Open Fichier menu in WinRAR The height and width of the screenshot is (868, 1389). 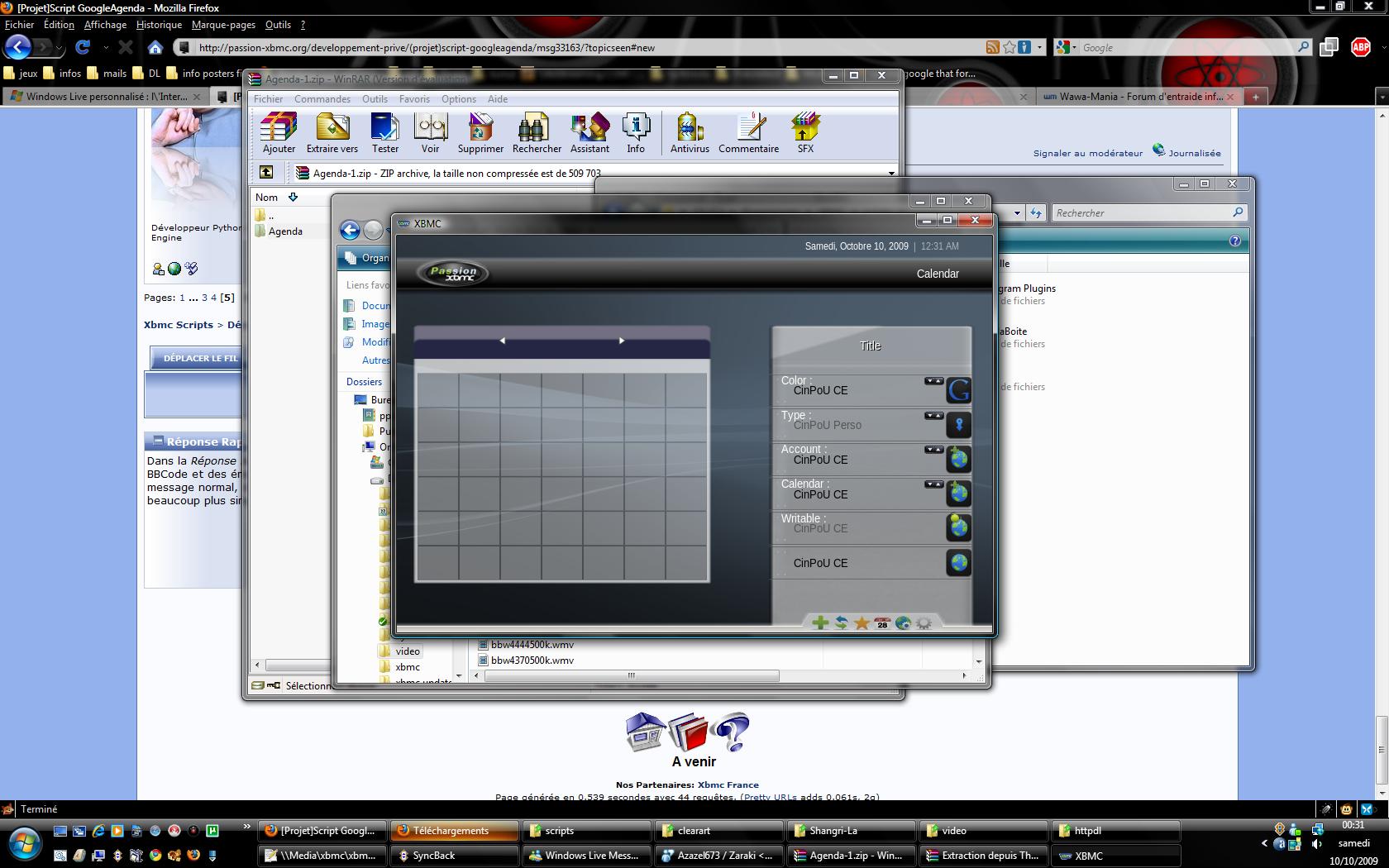(268, 98)
